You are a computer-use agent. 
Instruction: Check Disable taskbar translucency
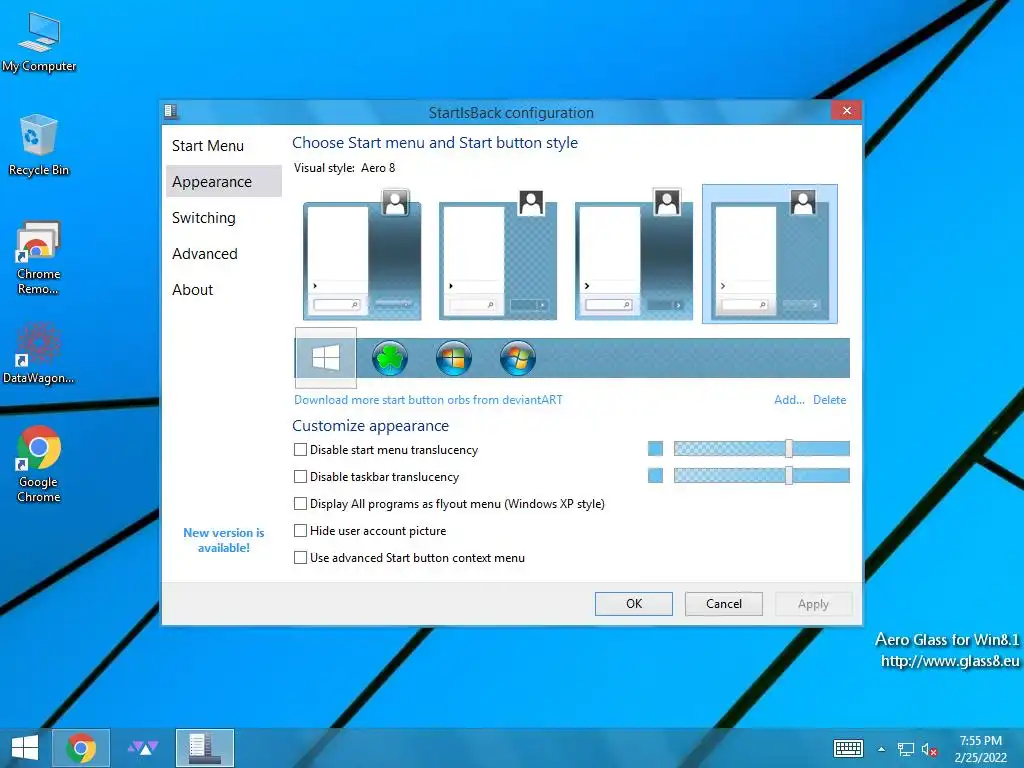[300, 477]
